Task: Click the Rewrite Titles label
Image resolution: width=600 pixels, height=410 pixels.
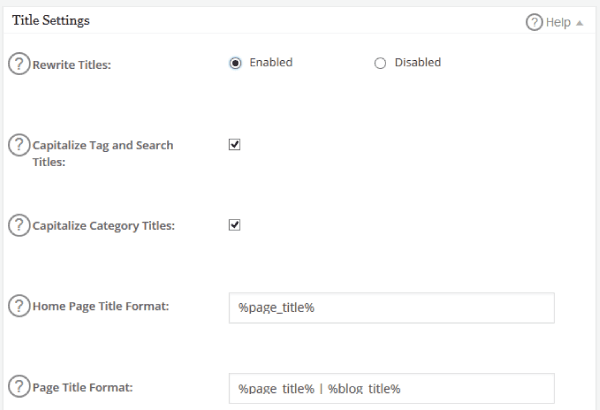Action: pyautogui.click(x=72, y=65)
